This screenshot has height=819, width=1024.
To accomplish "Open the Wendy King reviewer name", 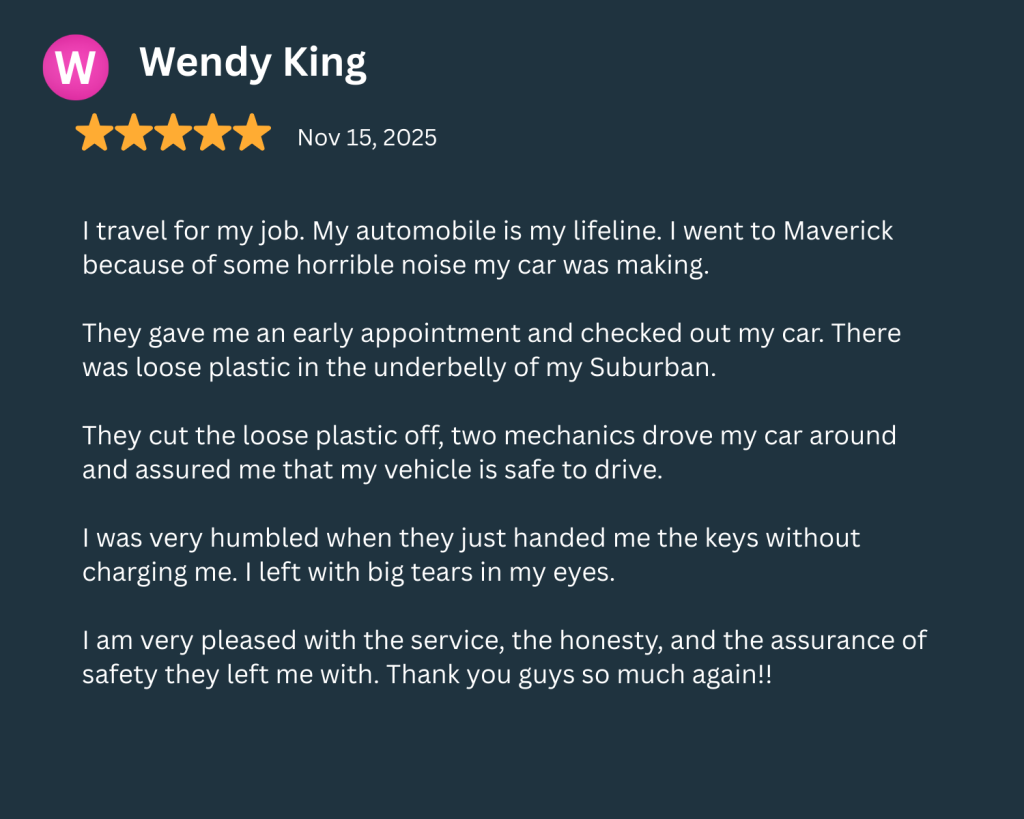I will (x=253, y=63).
